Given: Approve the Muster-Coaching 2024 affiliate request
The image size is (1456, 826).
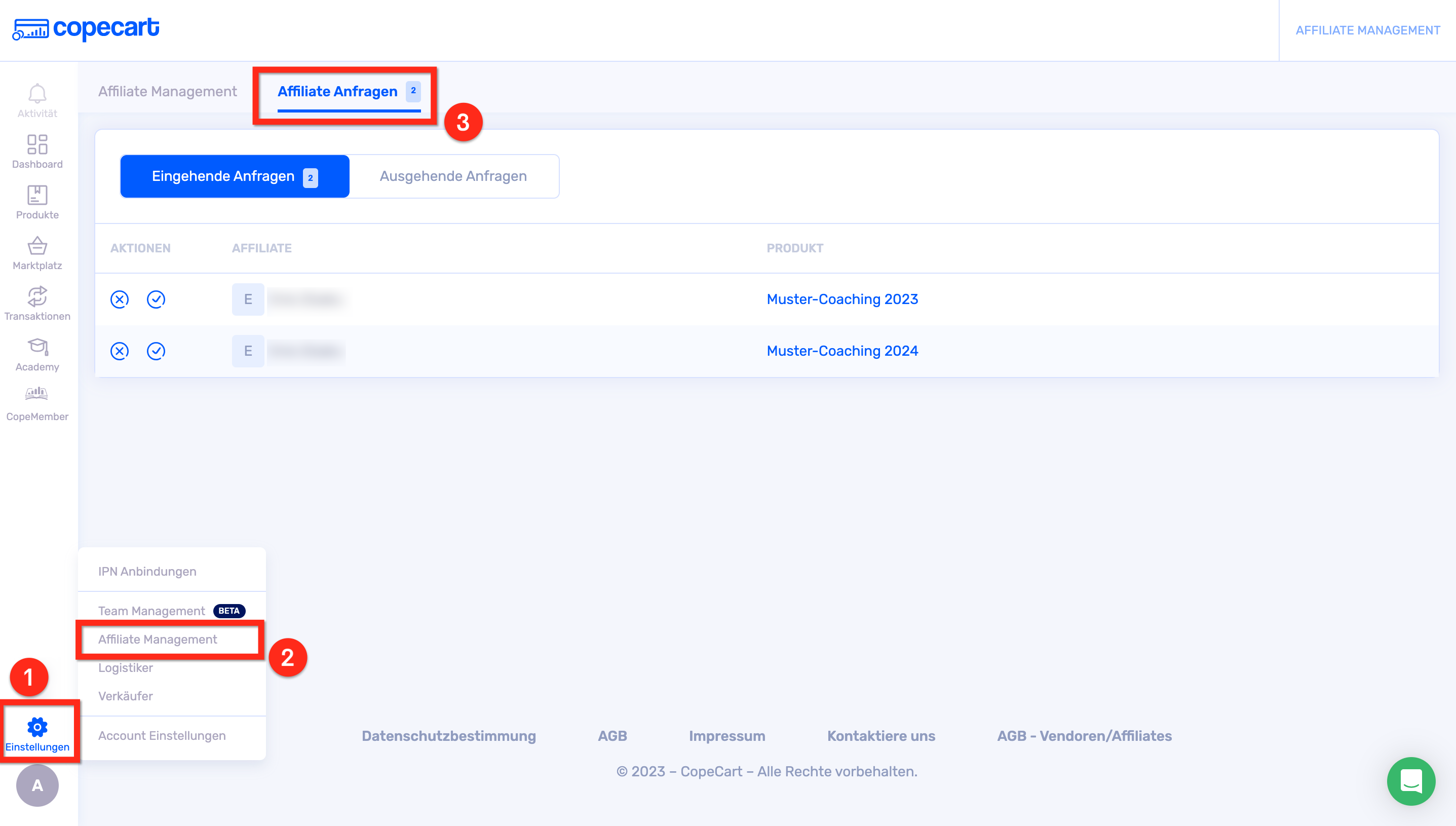Looking at the screenshot, I should pos(156,351).
